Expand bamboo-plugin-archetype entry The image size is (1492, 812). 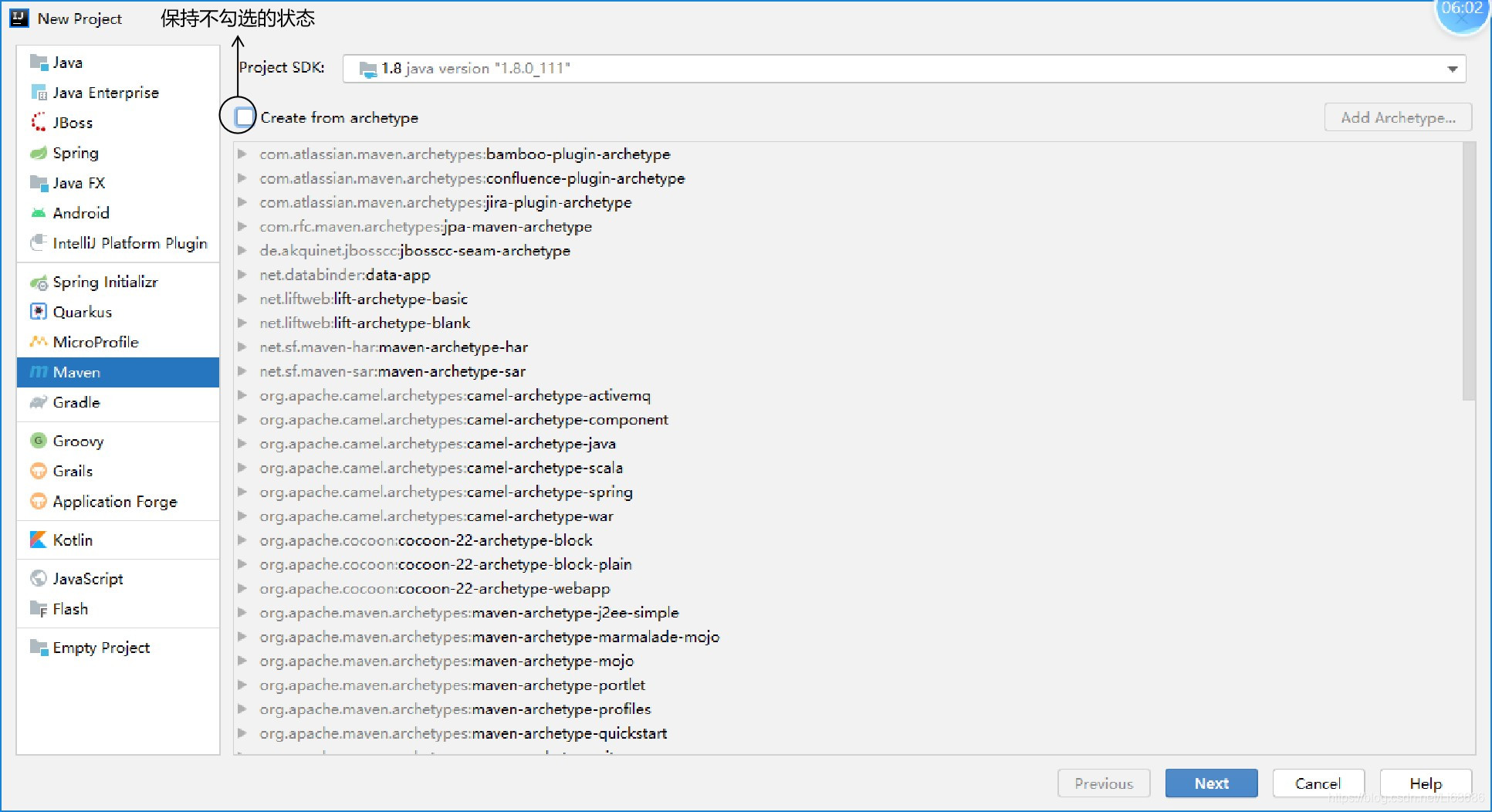pyautogui.click(x=242, y=154)
